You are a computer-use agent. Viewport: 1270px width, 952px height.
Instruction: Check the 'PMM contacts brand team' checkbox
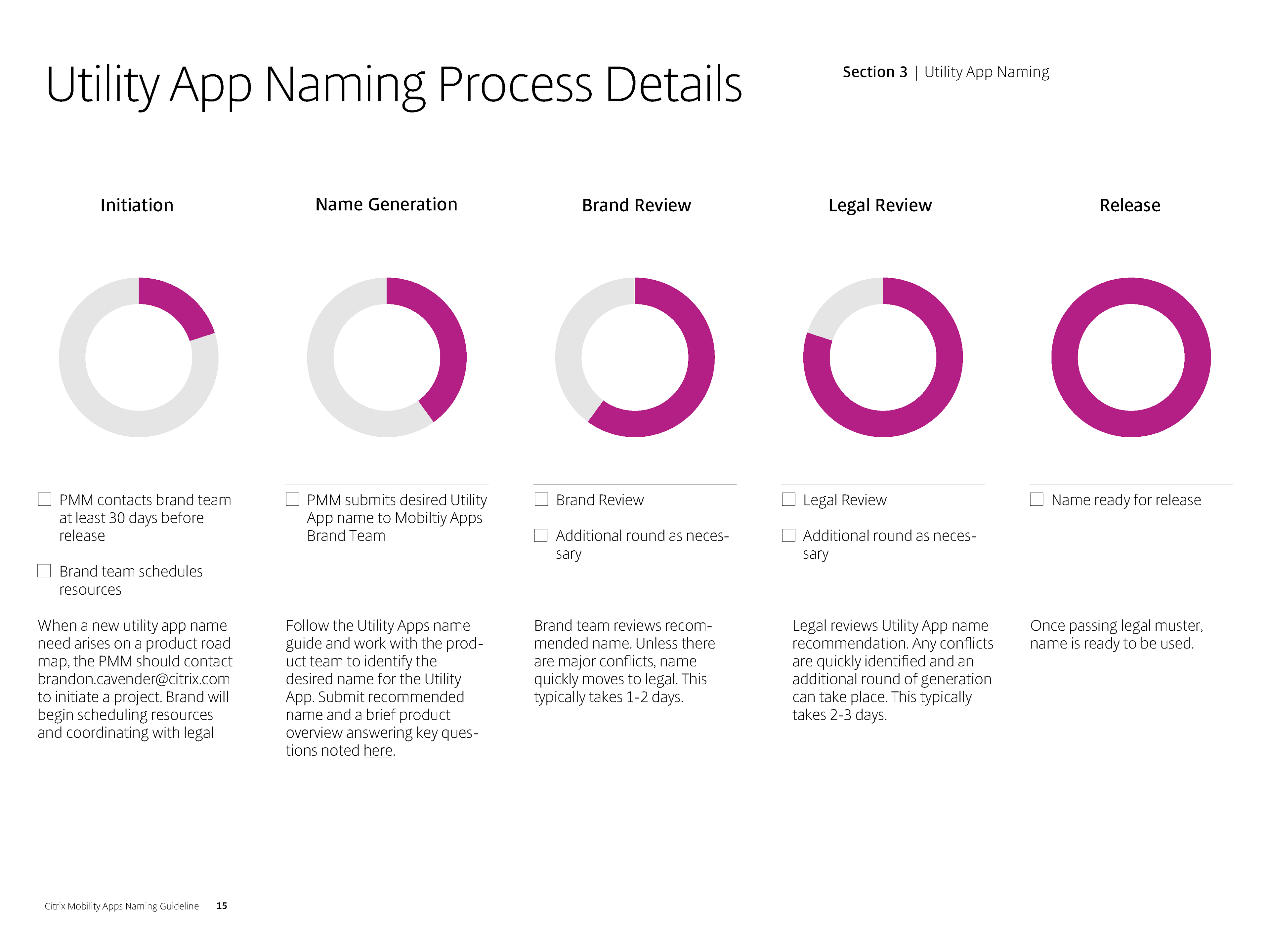[x=44, y=499]
